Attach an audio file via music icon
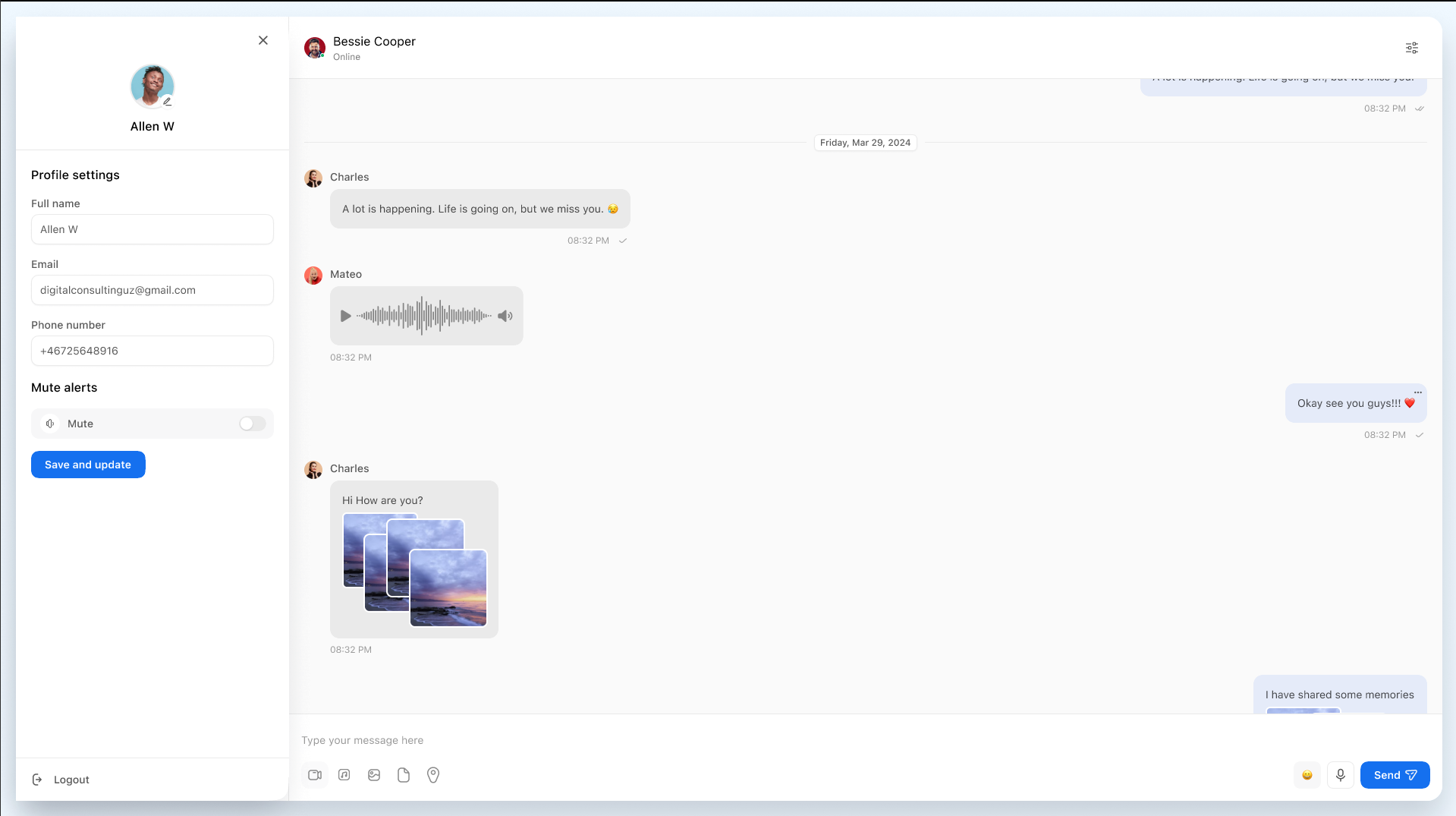Viewport: 1456px width, 816px height. (344, 775)
